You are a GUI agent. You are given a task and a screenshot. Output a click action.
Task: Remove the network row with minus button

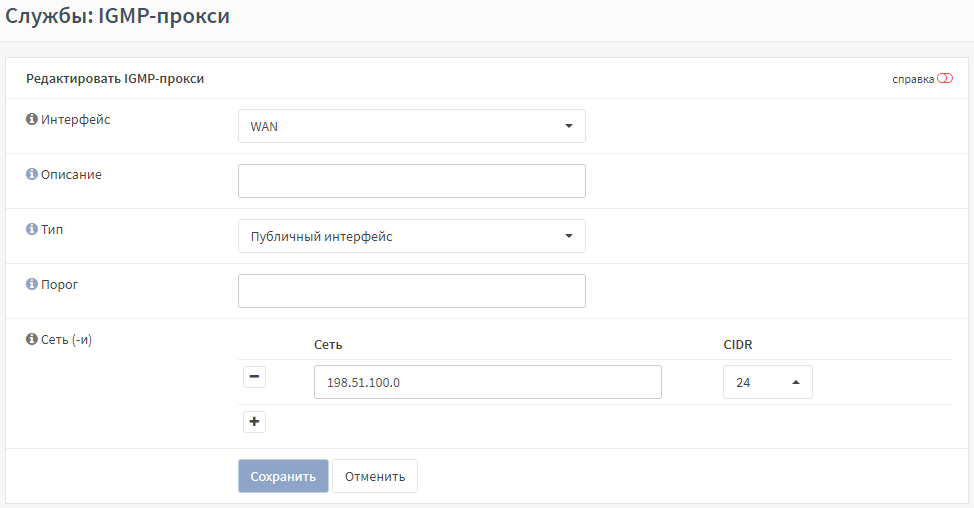coord(254,376)
